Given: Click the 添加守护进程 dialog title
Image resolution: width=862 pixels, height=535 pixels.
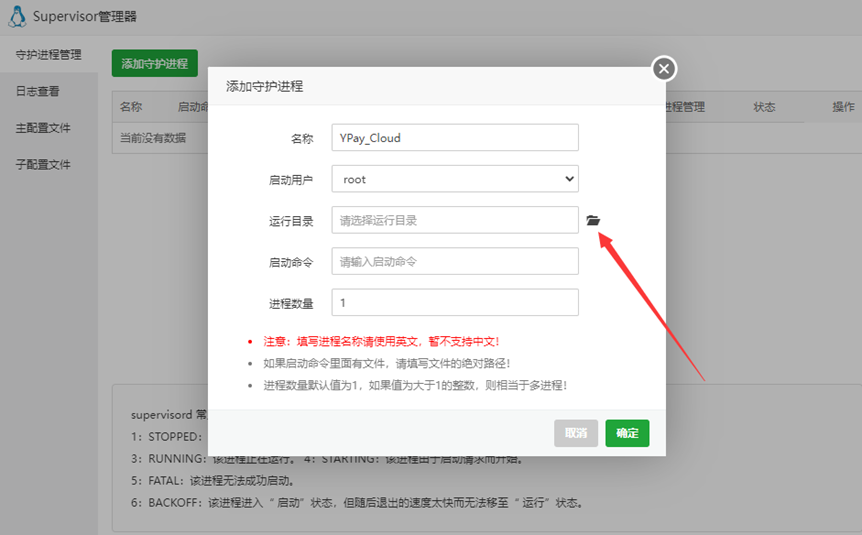Looking at the screenshot, I should tap(264, 86).
